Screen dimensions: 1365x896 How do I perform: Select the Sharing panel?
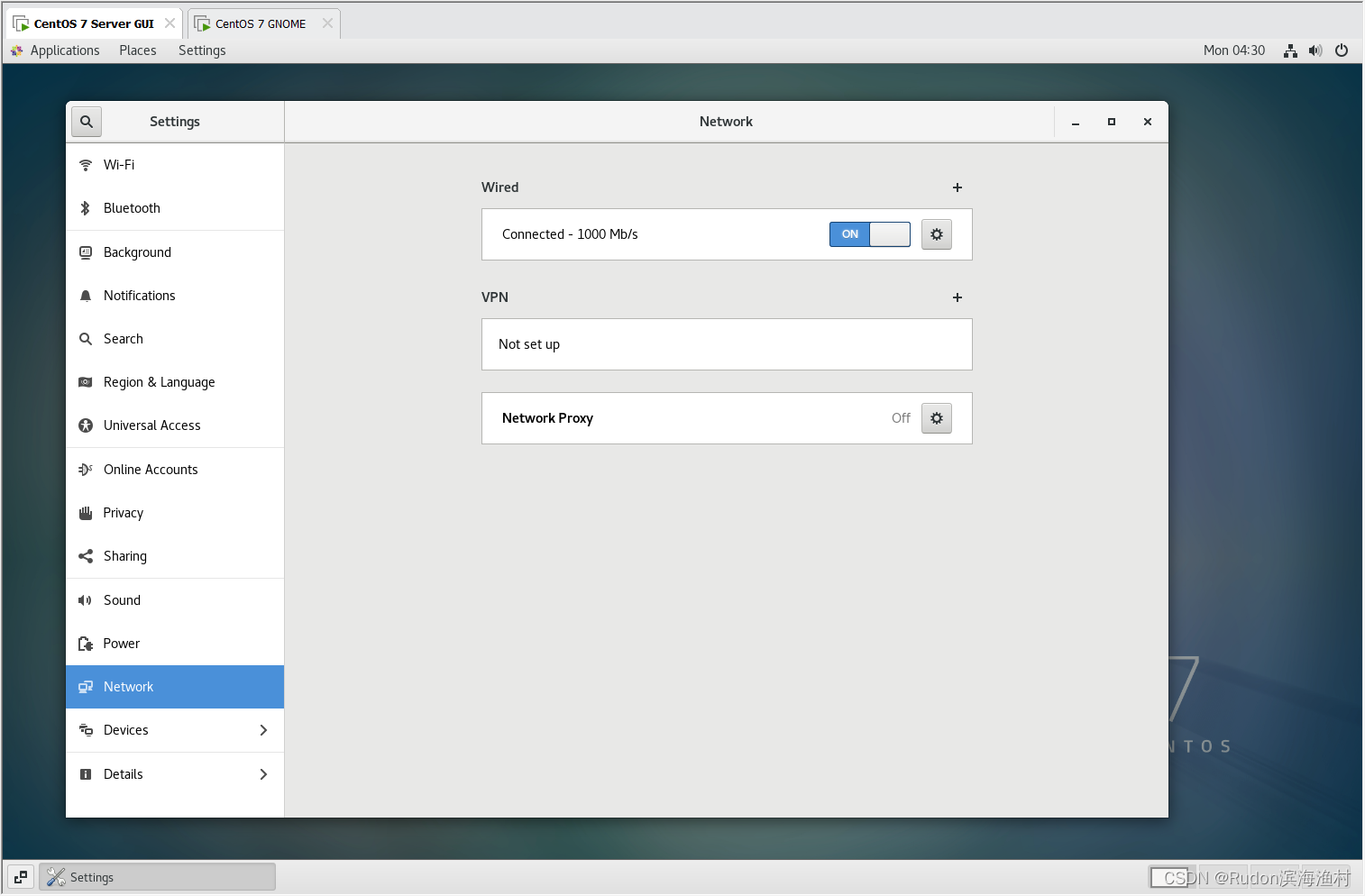click(x=125, y=555)
